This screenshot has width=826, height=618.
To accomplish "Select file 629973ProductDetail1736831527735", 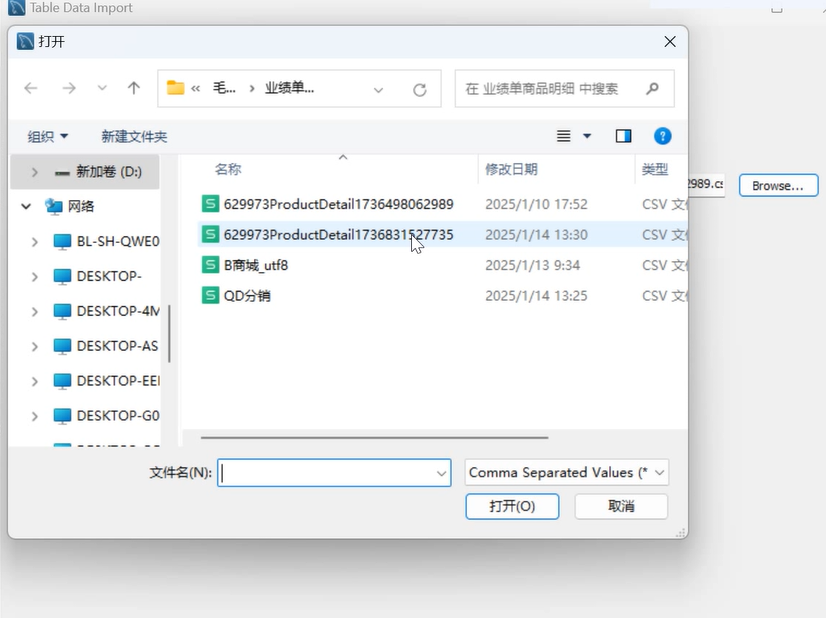I will click(x=338, y=234).
